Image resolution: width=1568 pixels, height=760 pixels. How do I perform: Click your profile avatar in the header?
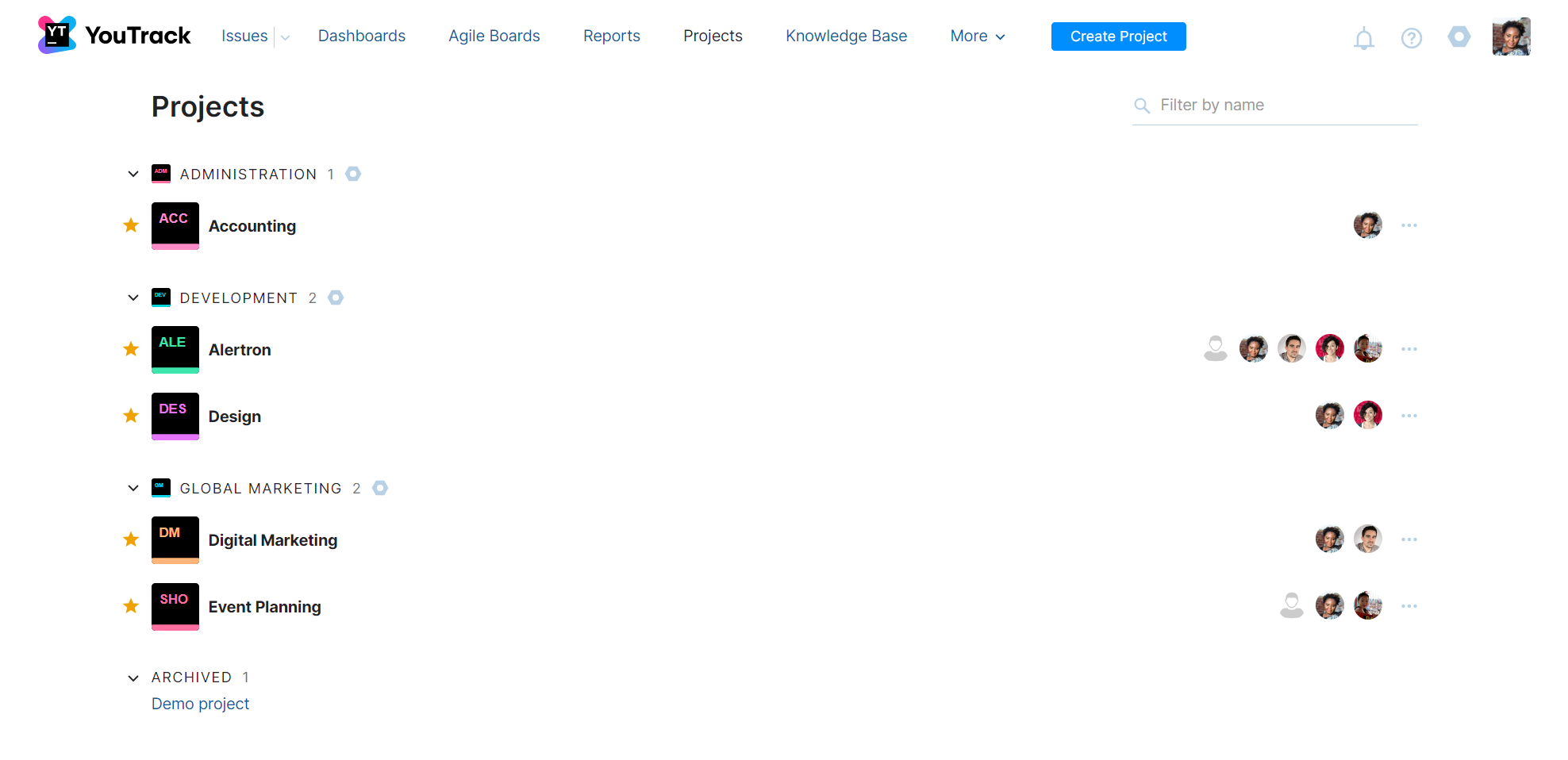(1511, 36)
